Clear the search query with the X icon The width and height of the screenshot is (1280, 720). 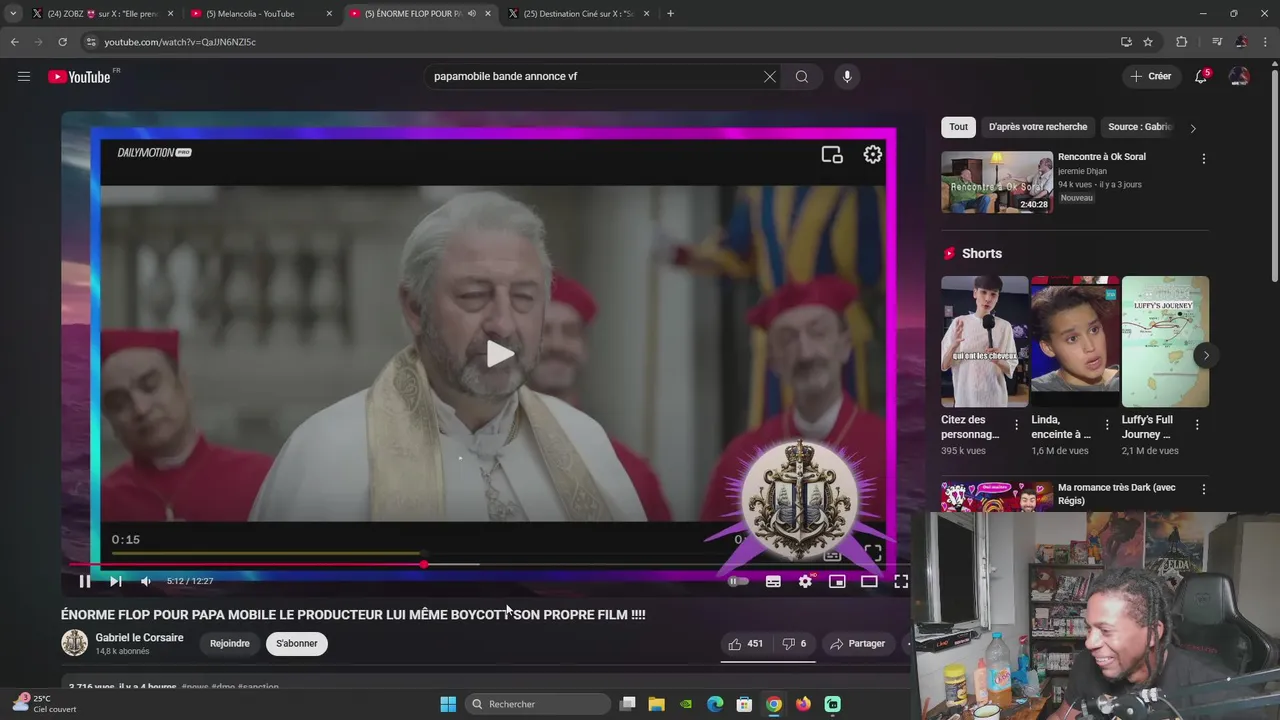point(770,76)
